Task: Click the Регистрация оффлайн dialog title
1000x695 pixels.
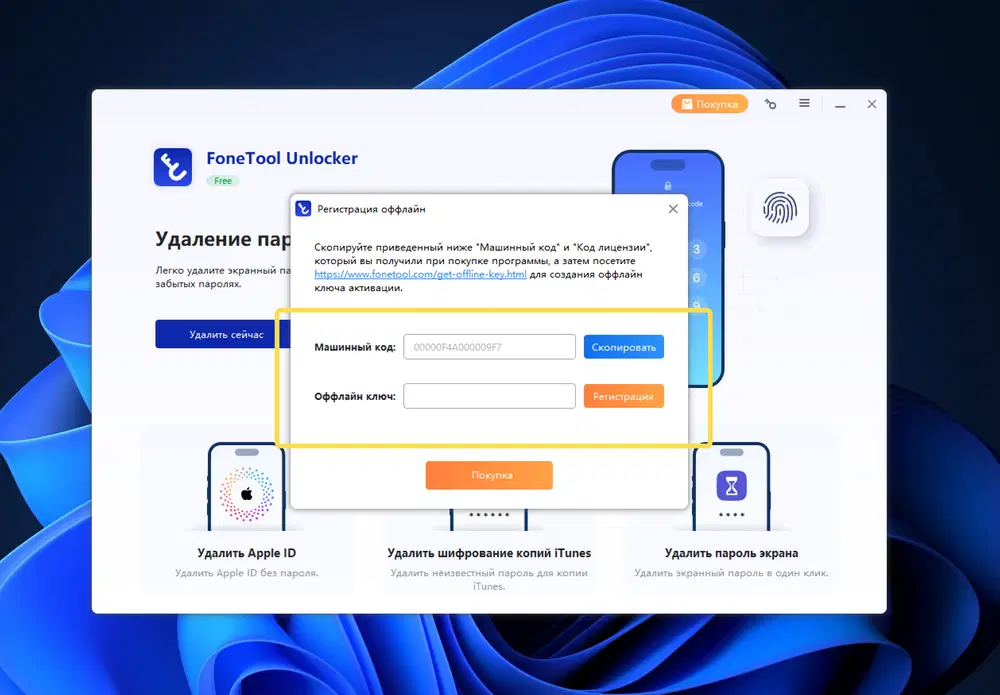Action: [x=371, y=209]
